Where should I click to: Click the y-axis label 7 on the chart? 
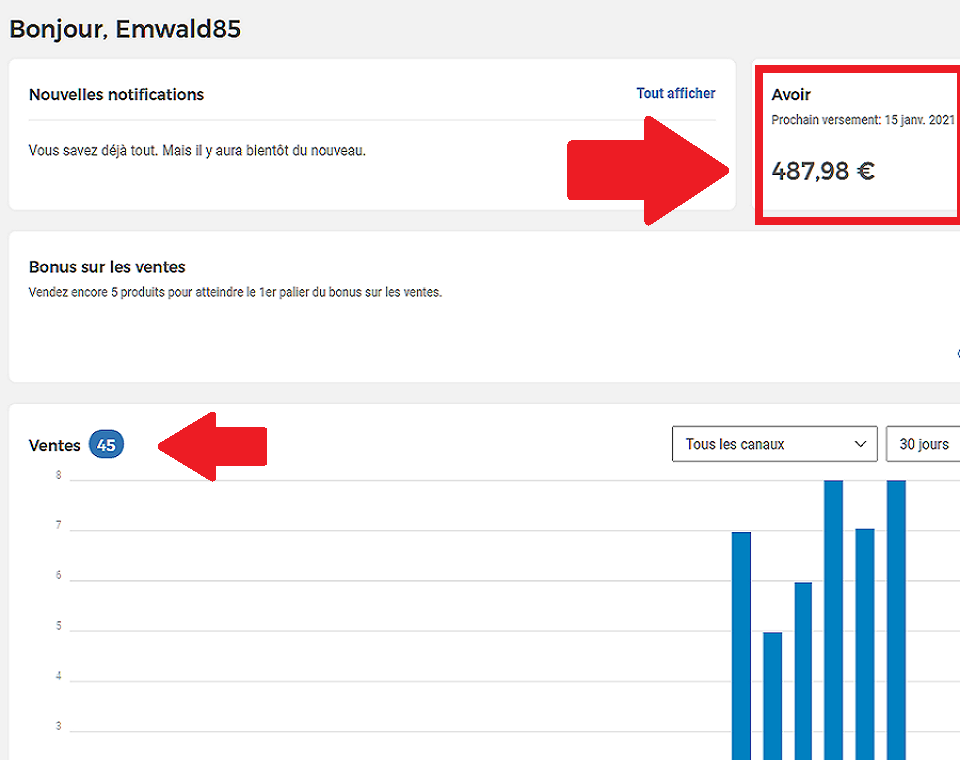click(x=59, y=525)
